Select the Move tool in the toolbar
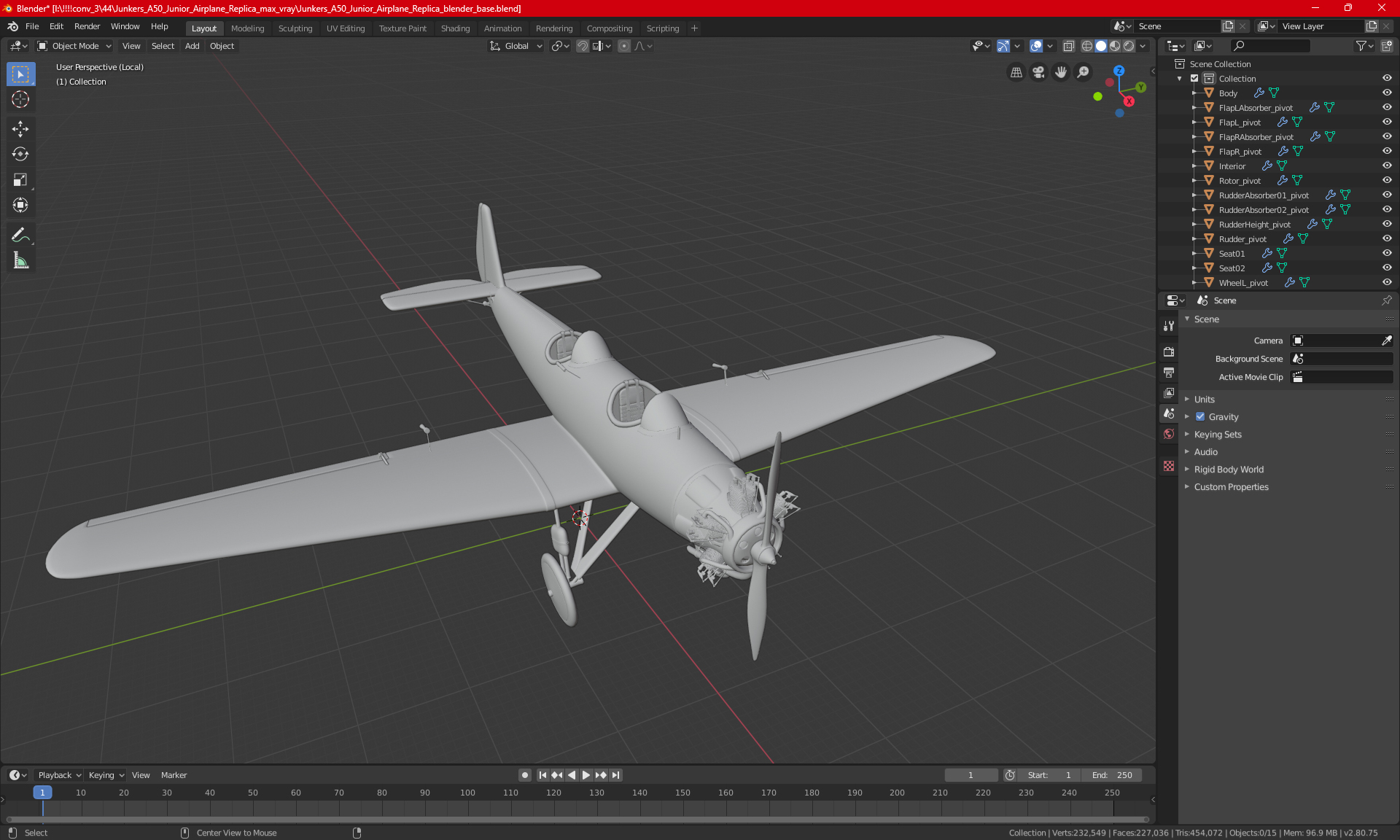 click(x=20, y=129)
